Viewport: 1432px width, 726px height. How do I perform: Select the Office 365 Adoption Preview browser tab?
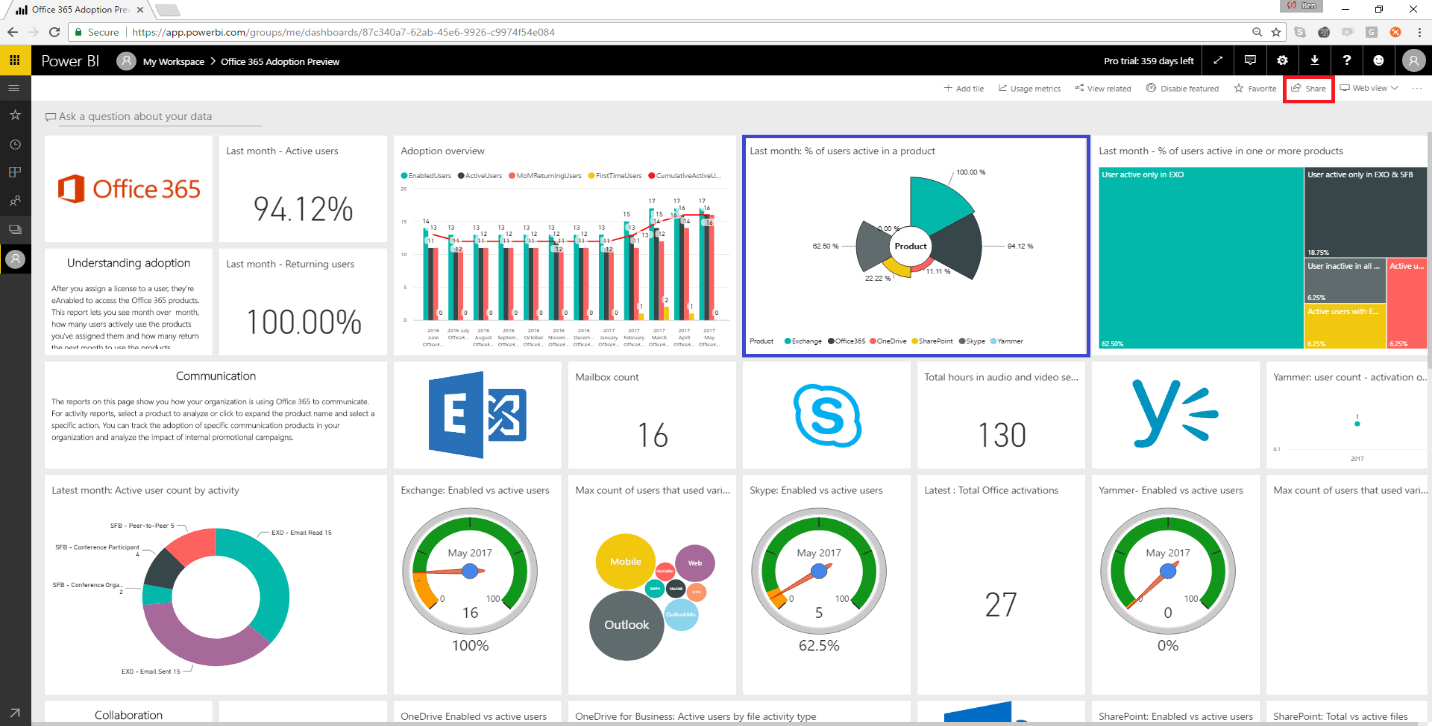pos(76,9)
